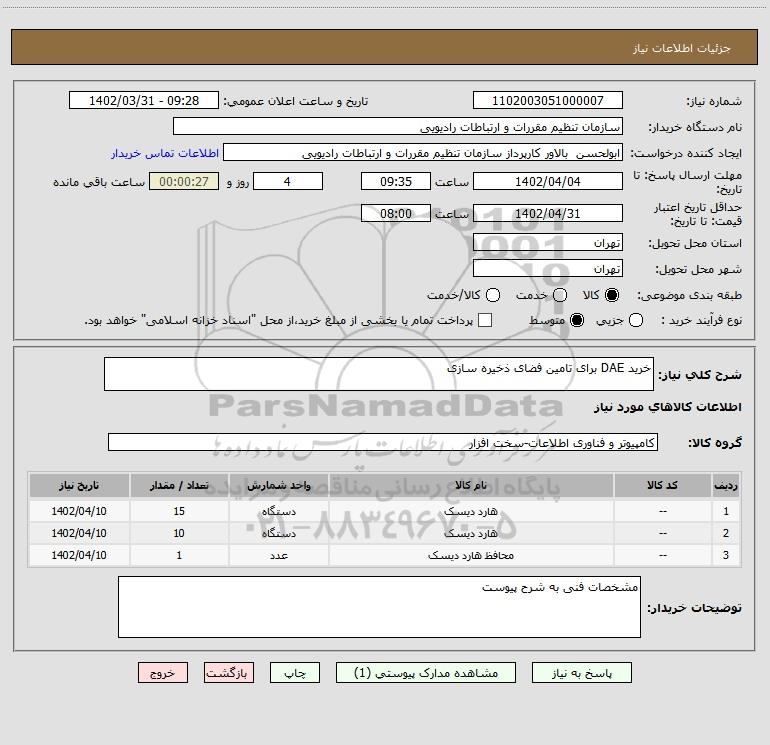This screenshot has height=745, width=770.
Task: Click the تعداد / مقدار column header
Action: tap(179, 485)
